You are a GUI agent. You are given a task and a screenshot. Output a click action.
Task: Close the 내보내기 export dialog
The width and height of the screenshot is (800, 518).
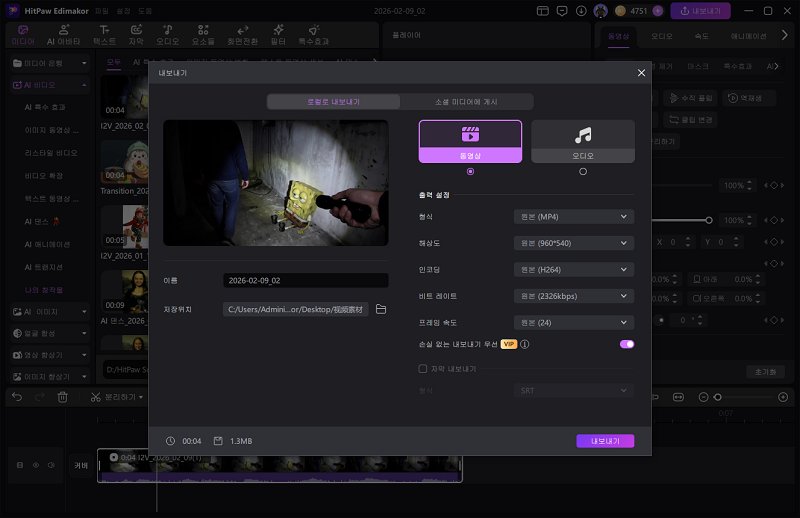click(641, 73)
